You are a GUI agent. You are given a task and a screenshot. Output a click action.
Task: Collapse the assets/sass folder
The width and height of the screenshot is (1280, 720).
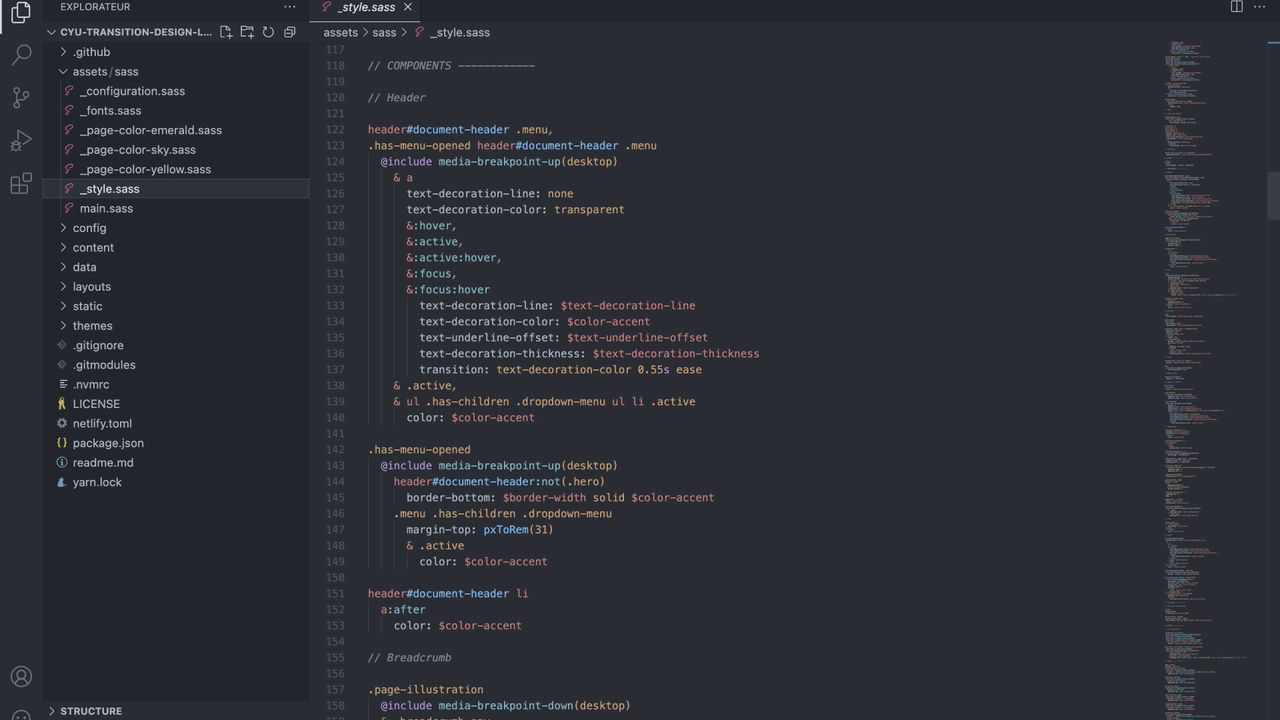point(105,72)
